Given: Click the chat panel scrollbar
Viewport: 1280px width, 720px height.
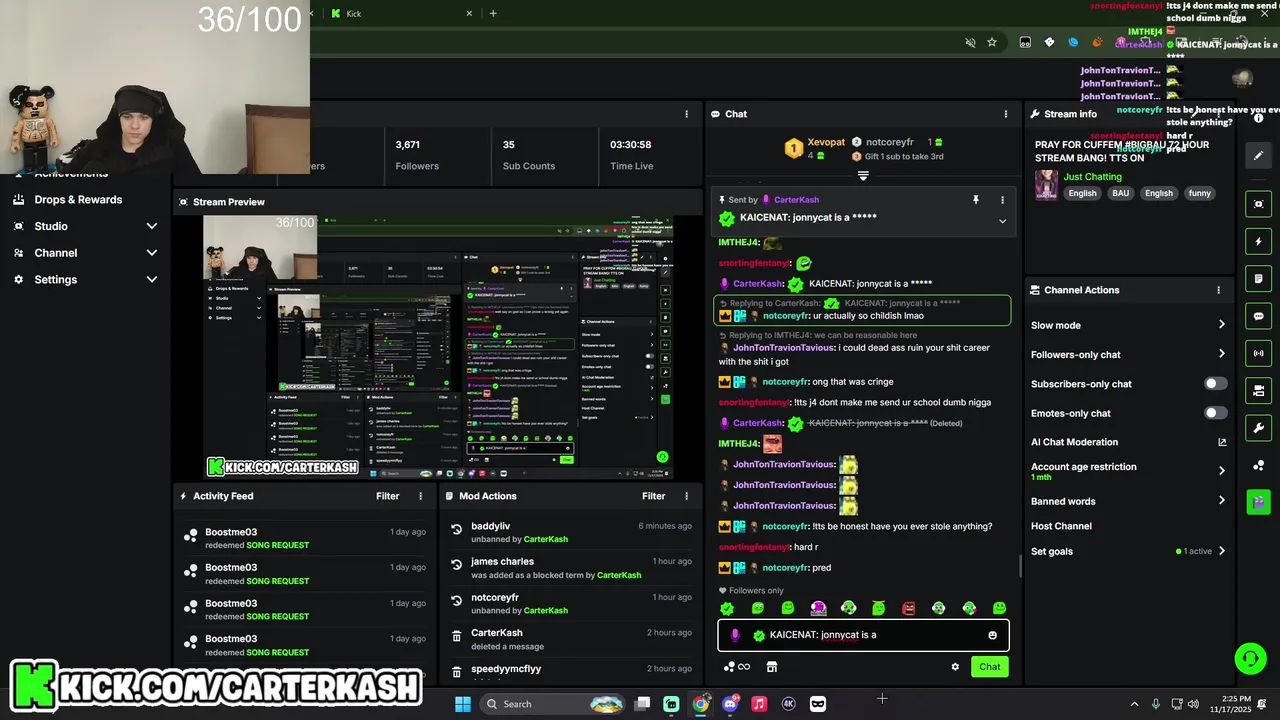Looking at the screenshot, I should (x=1019, y=565).
